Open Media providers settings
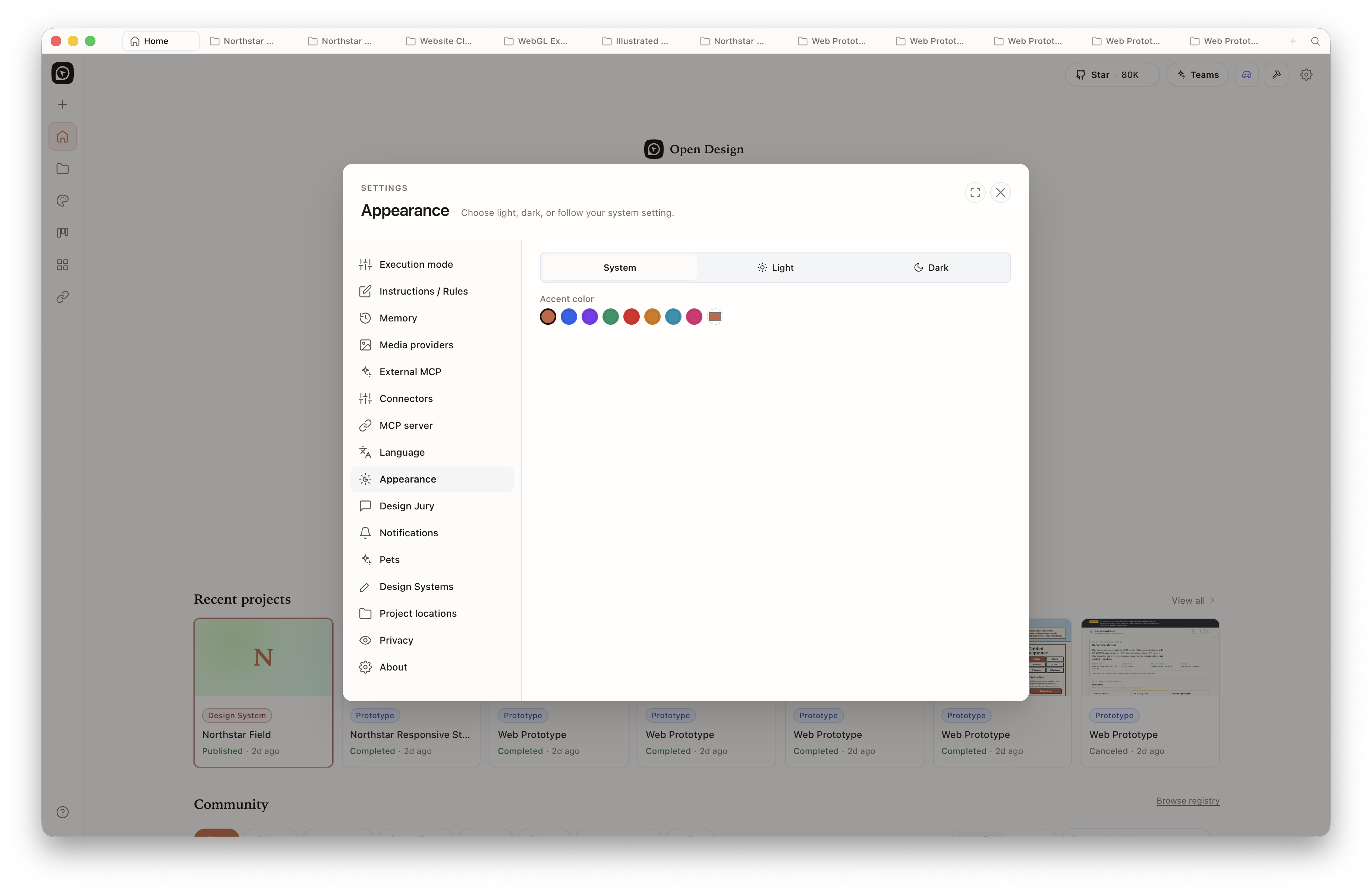Image resolution: width=1372 pixels, height=892 pixels. (x=432, y=345)
